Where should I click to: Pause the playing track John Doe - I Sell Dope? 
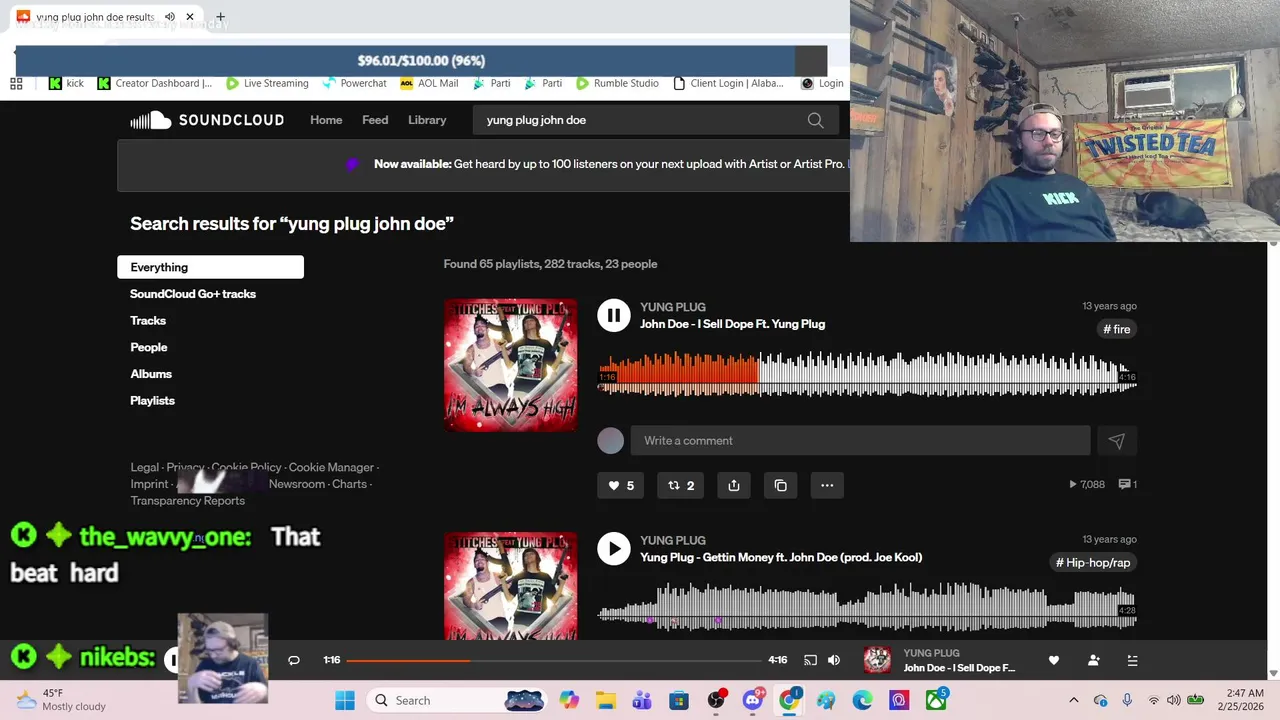pos(614,315)
